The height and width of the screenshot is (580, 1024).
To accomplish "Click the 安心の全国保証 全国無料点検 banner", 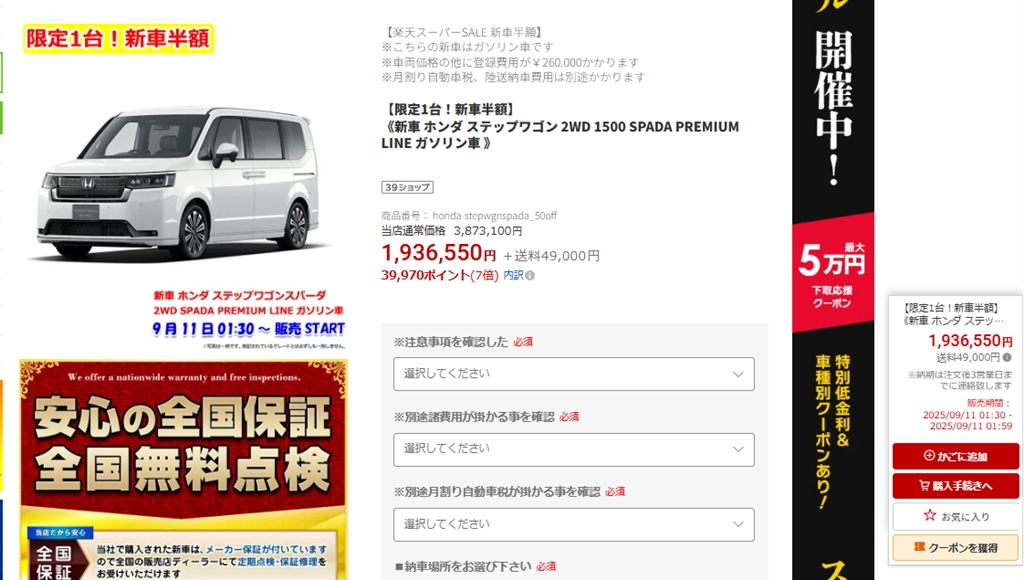I will 184,469.
